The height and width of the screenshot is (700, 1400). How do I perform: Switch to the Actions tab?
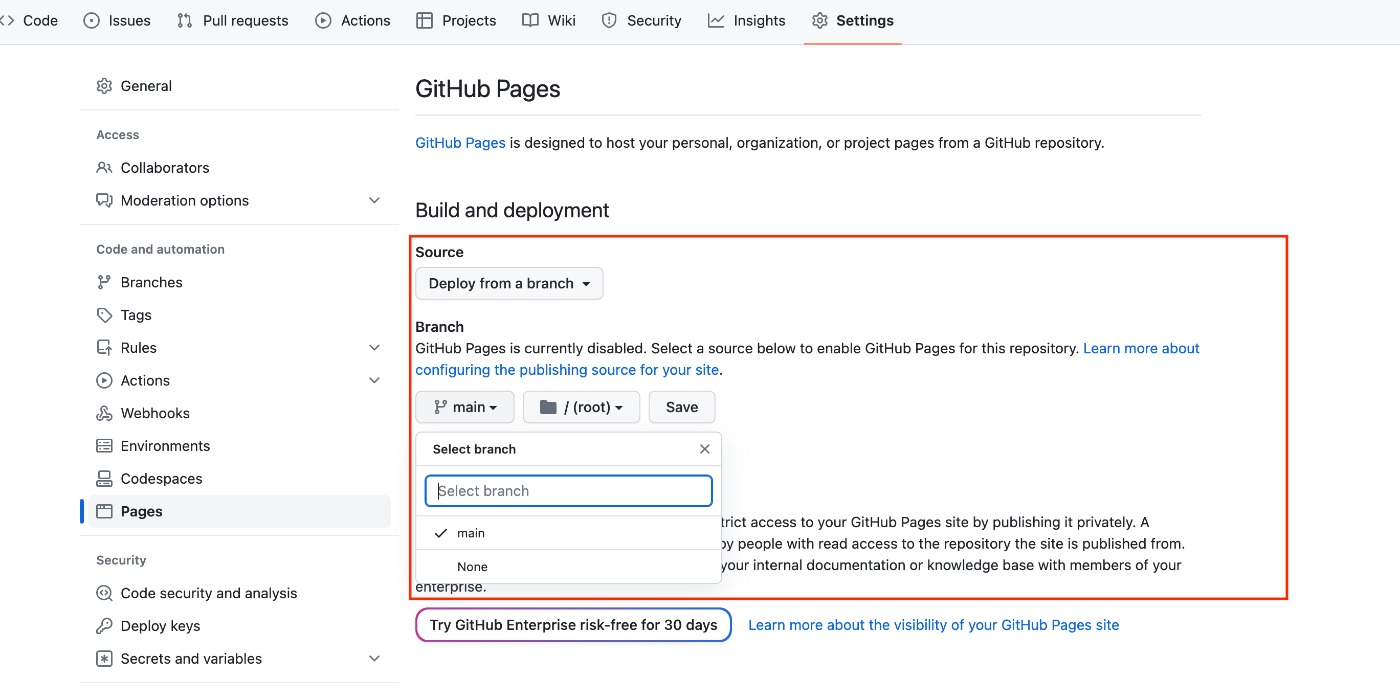tap(352, 20)
